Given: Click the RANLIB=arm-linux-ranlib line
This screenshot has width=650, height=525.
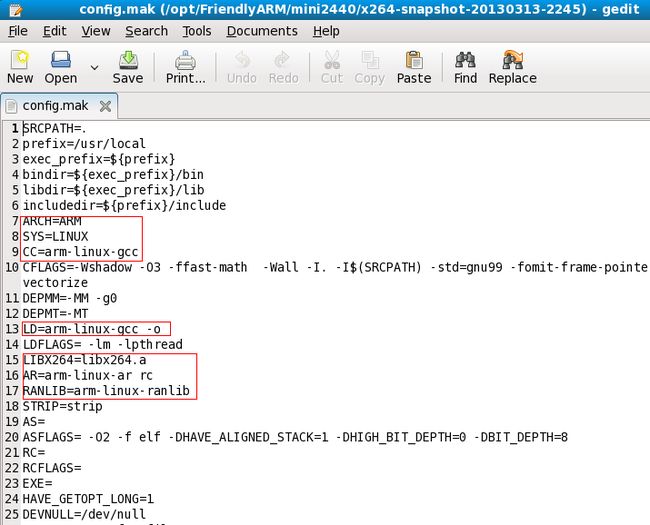Looking at the screenshot, I should pyautogui.click(x=106, y=391).
